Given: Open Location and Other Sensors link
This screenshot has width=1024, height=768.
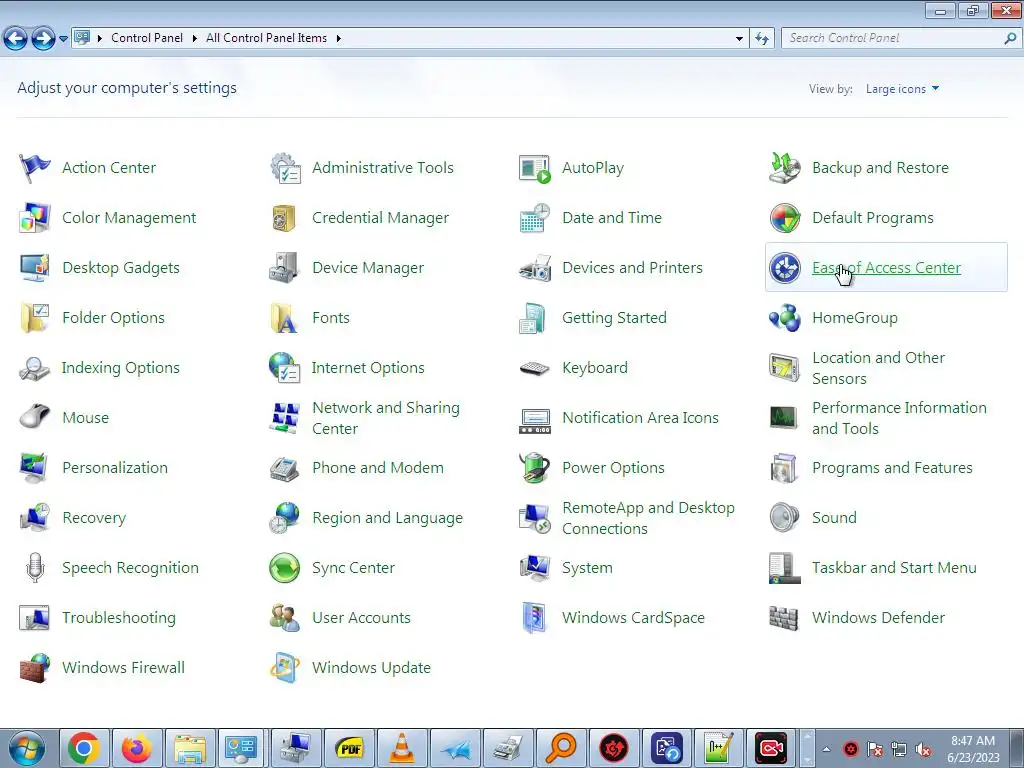Looking at the screenshot, I should [x=878, y=368].
